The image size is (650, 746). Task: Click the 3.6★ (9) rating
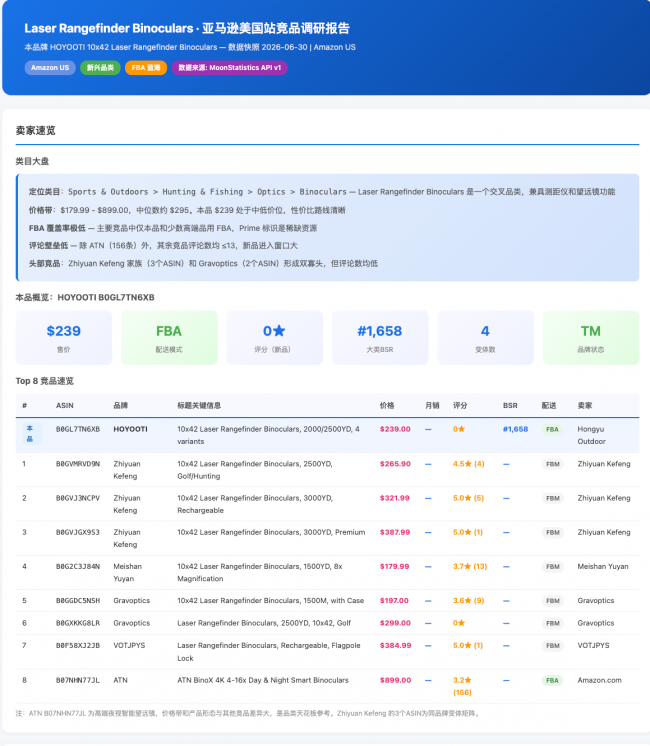pos(468,601)
